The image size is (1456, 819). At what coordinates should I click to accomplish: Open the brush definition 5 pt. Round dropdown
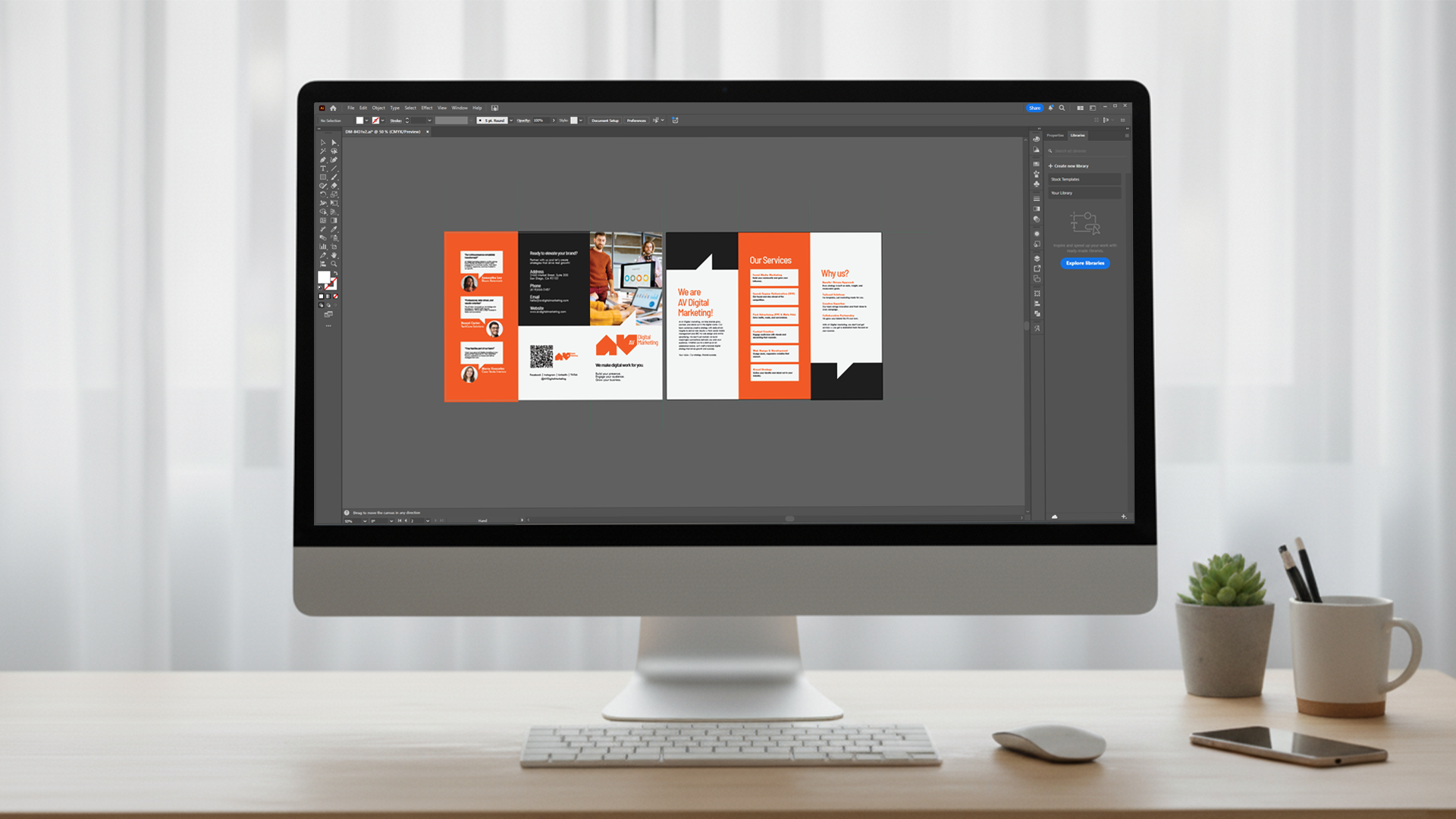coord(510,121)
